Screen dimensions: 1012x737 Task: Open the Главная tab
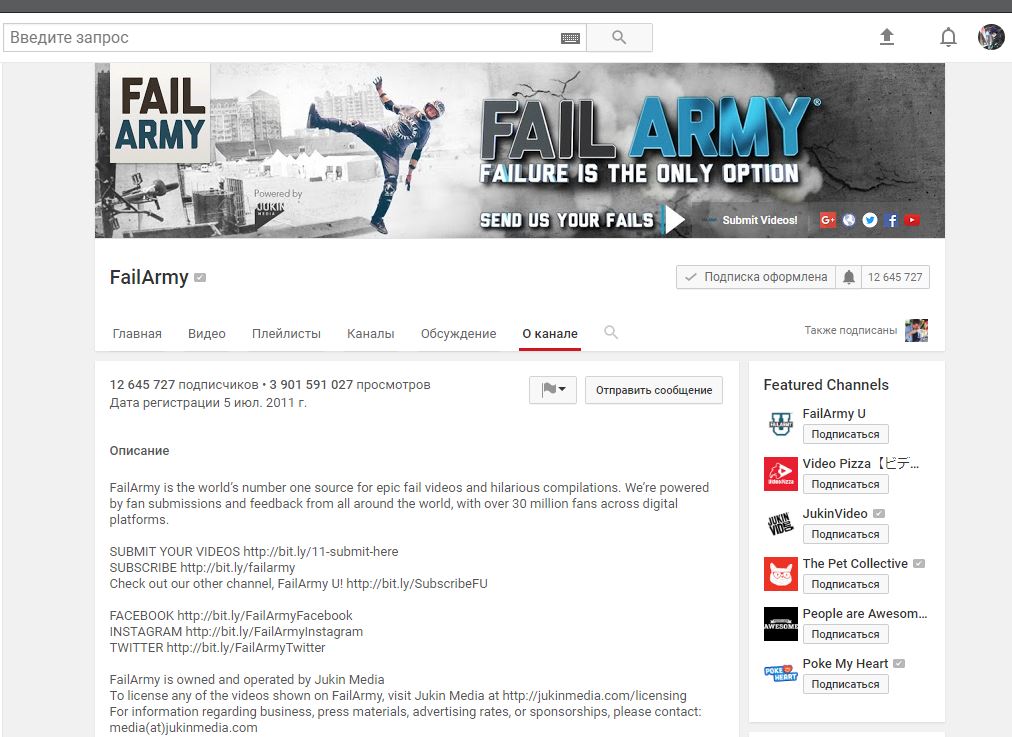pos(137,334)
